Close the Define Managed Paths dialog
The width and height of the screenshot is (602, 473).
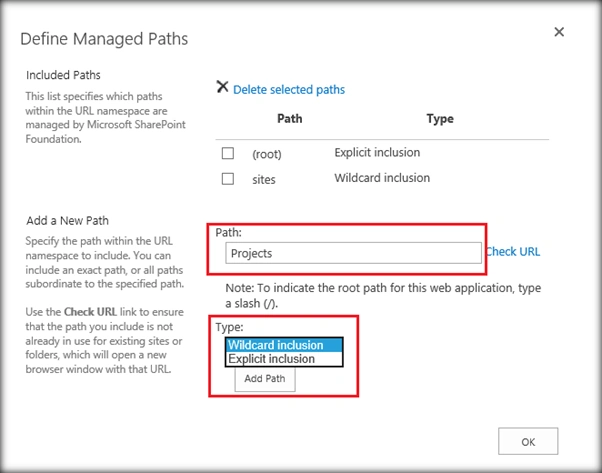pos(559,32)
